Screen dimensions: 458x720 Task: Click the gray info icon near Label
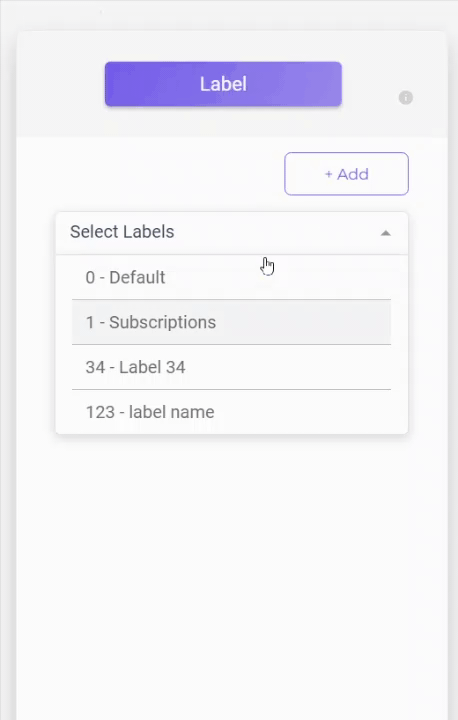click(405, 97)
